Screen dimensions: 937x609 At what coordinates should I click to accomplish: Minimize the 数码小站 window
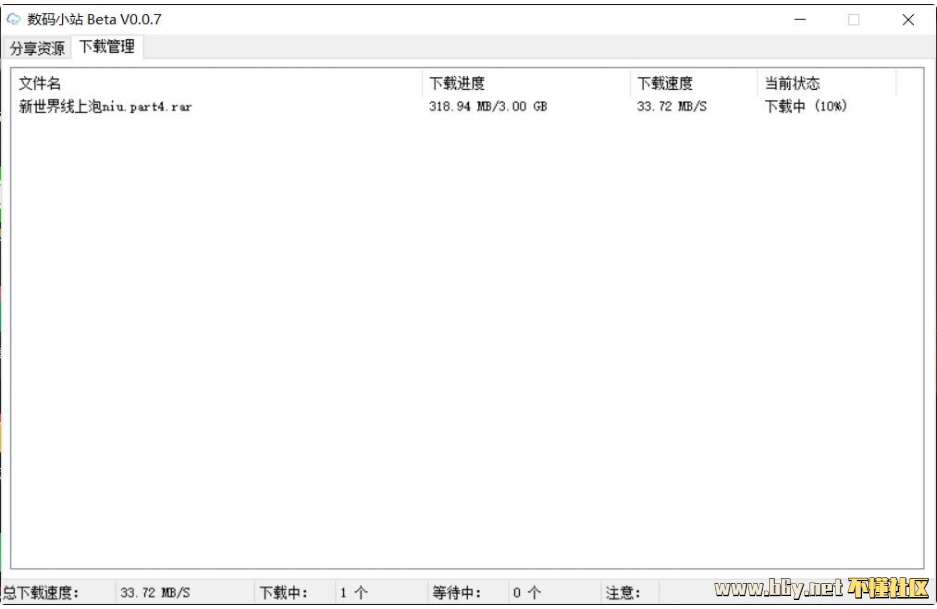800,19
